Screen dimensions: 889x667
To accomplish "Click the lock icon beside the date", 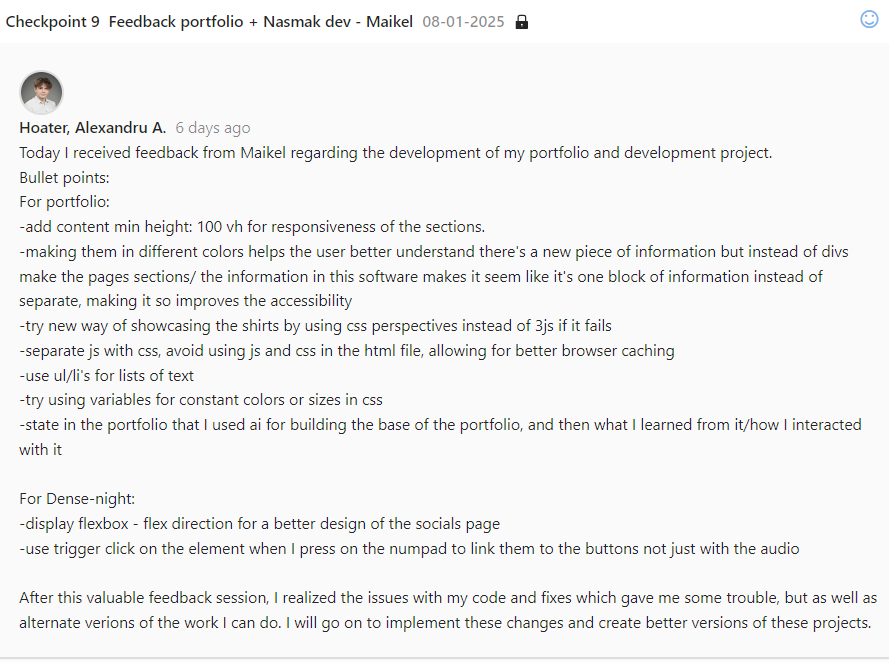I will [521, 22].
